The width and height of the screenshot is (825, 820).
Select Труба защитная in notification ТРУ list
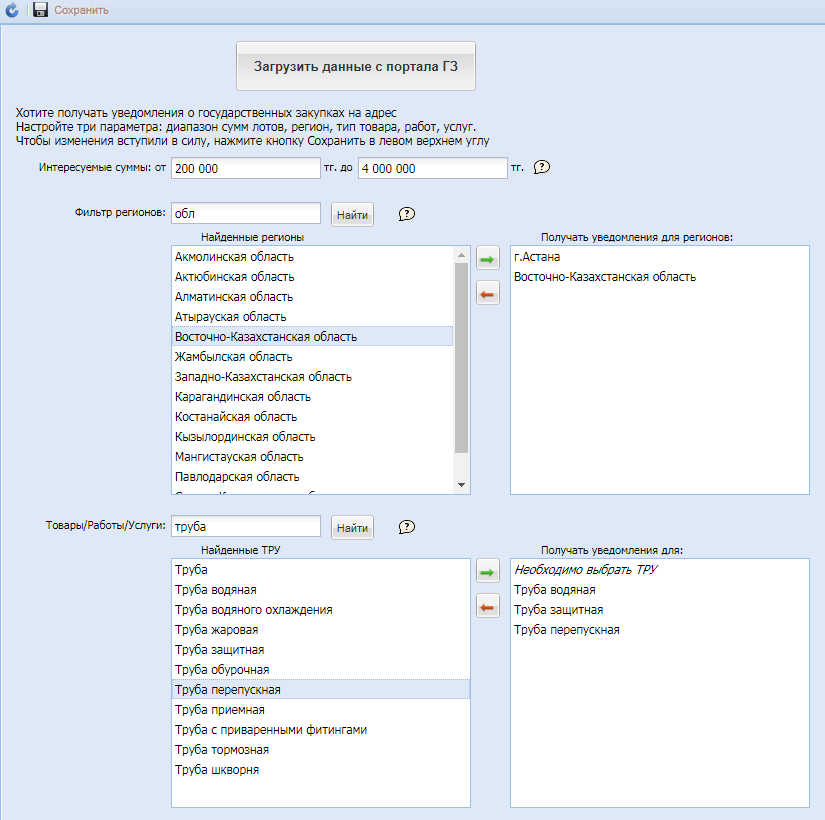pyautogui.click(x=660, y=610)
